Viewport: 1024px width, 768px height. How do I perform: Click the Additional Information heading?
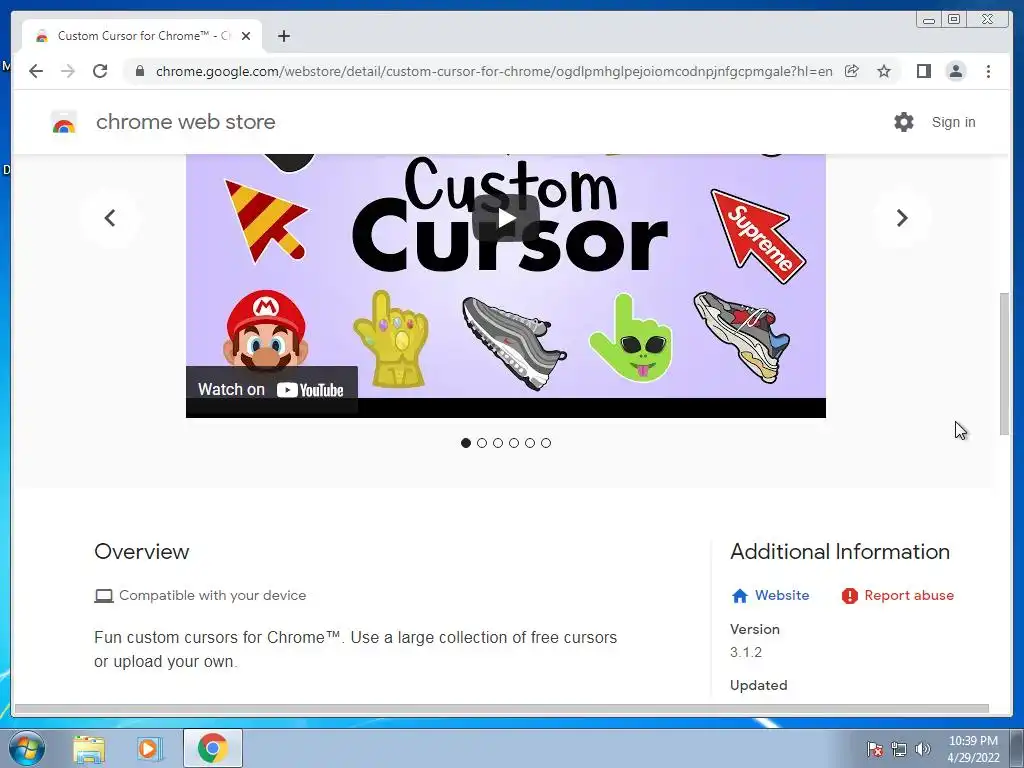click(840, 552)
